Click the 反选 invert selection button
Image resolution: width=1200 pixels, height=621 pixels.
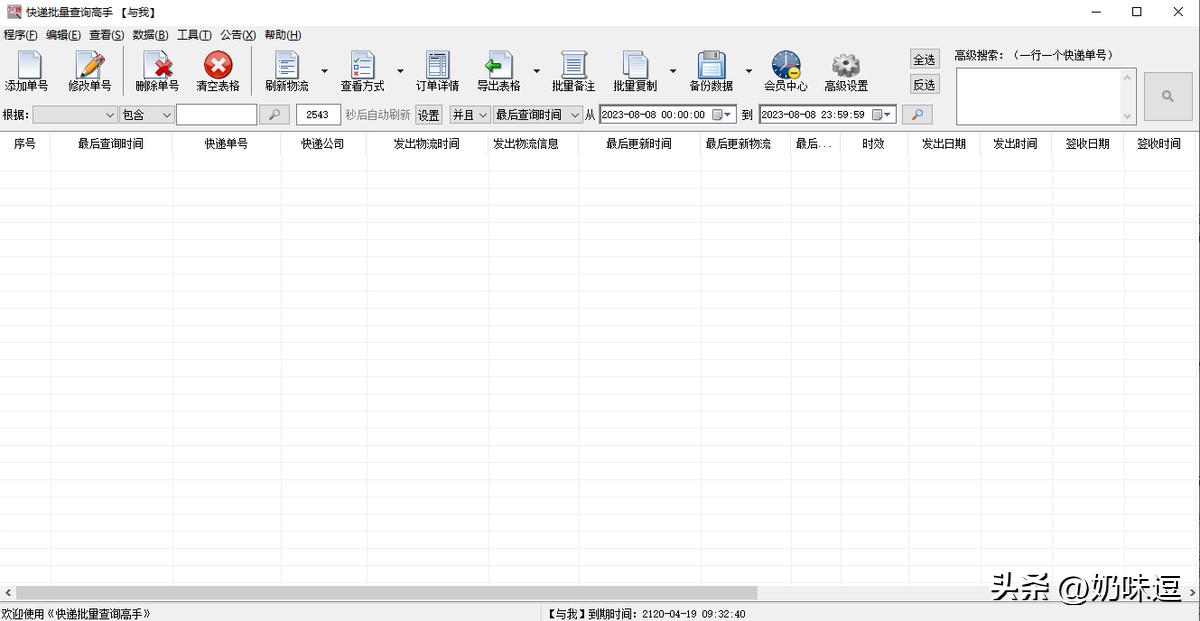coord(925,85)
